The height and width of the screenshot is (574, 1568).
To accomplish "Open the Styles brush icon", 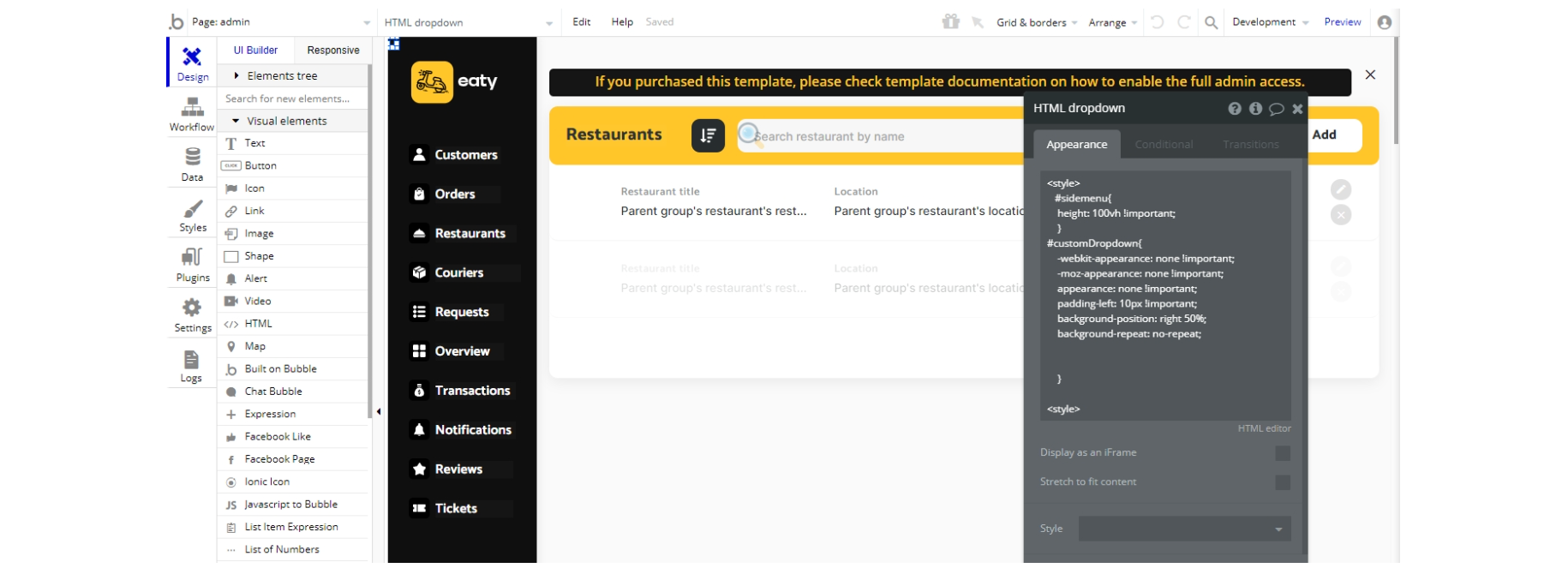I will click(193, 209).
